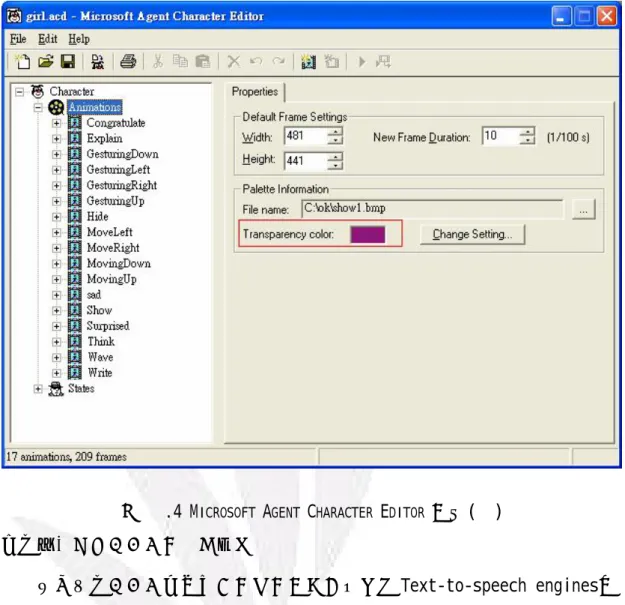625x605 pixels.
Task: Expand the Explain animation
Action: 56,139
